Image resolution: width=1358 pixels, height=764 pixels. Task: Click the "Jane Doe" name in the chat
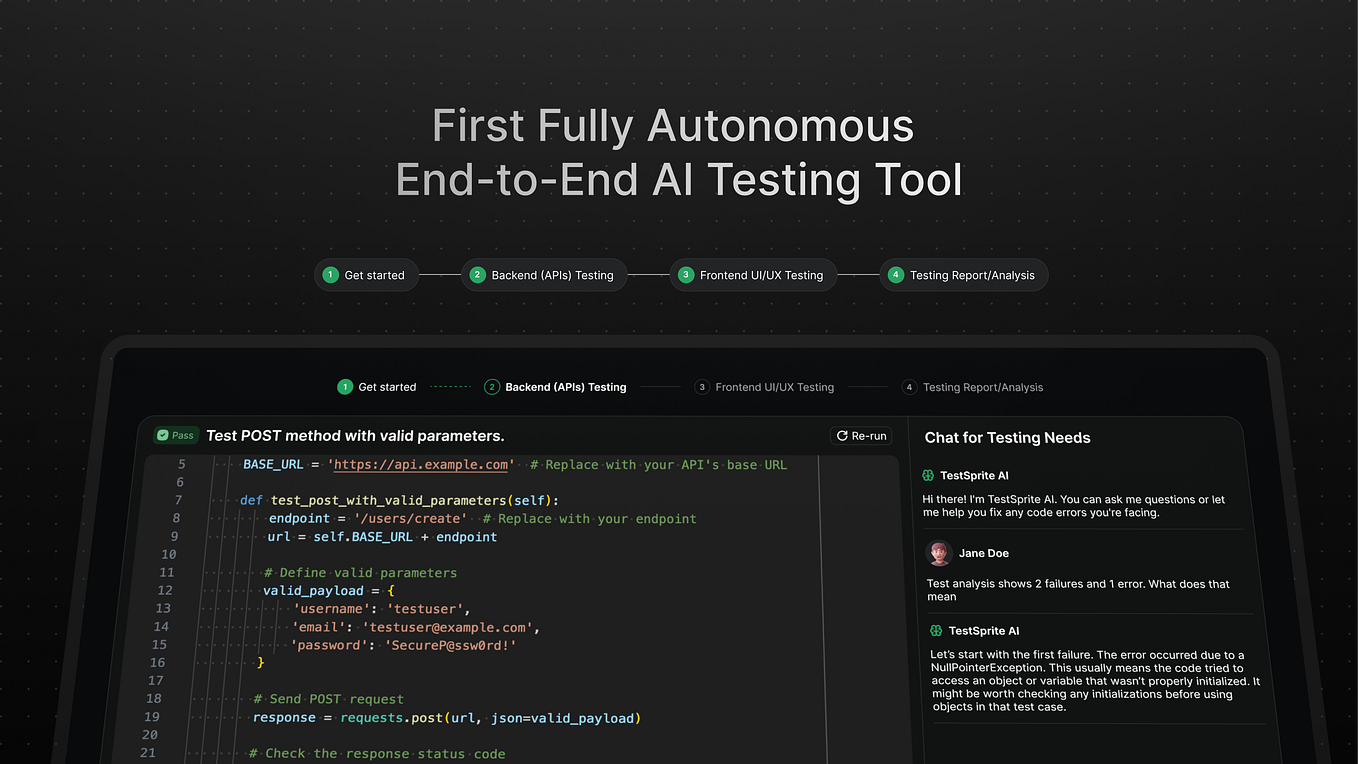(984, 553)
